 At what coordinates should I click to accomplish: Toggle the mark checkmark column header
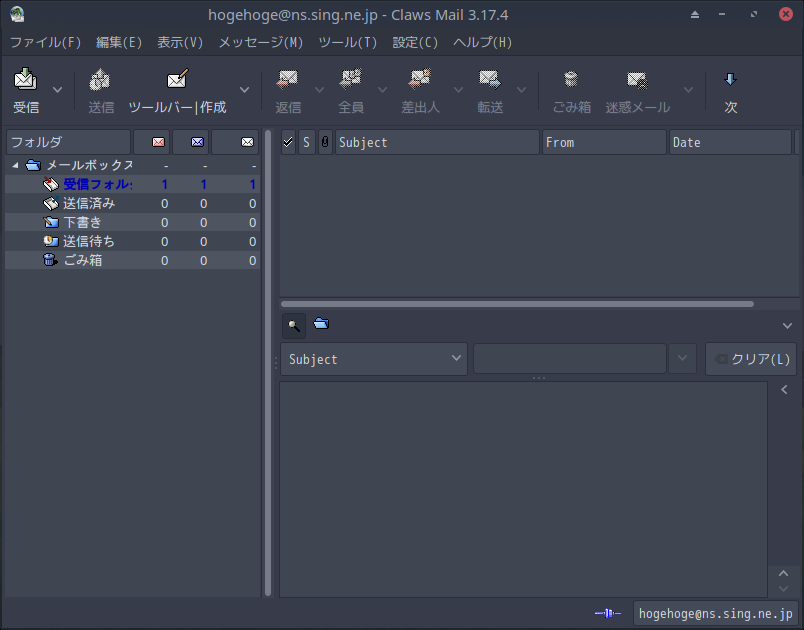pos(288,142)
